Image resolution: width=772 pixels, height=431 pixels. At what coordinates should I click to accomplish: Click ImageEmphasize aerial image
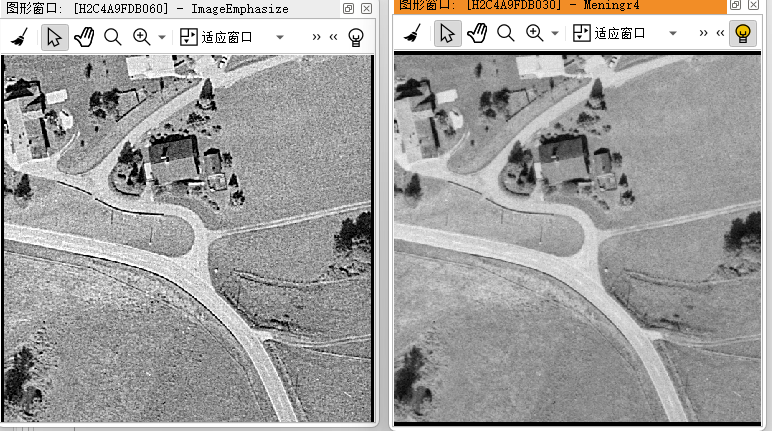point(188,238)
